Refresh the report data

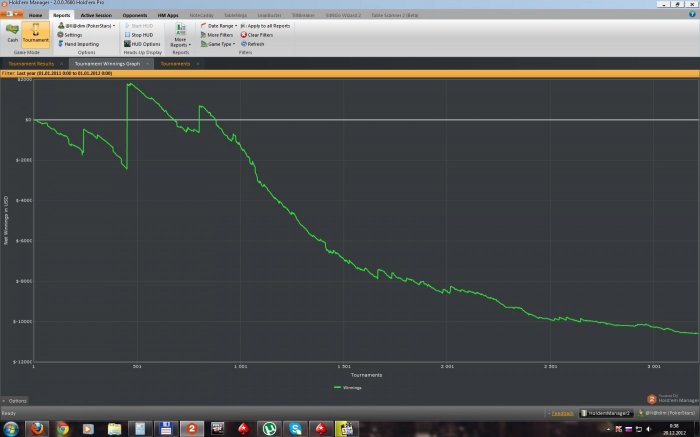254,44
